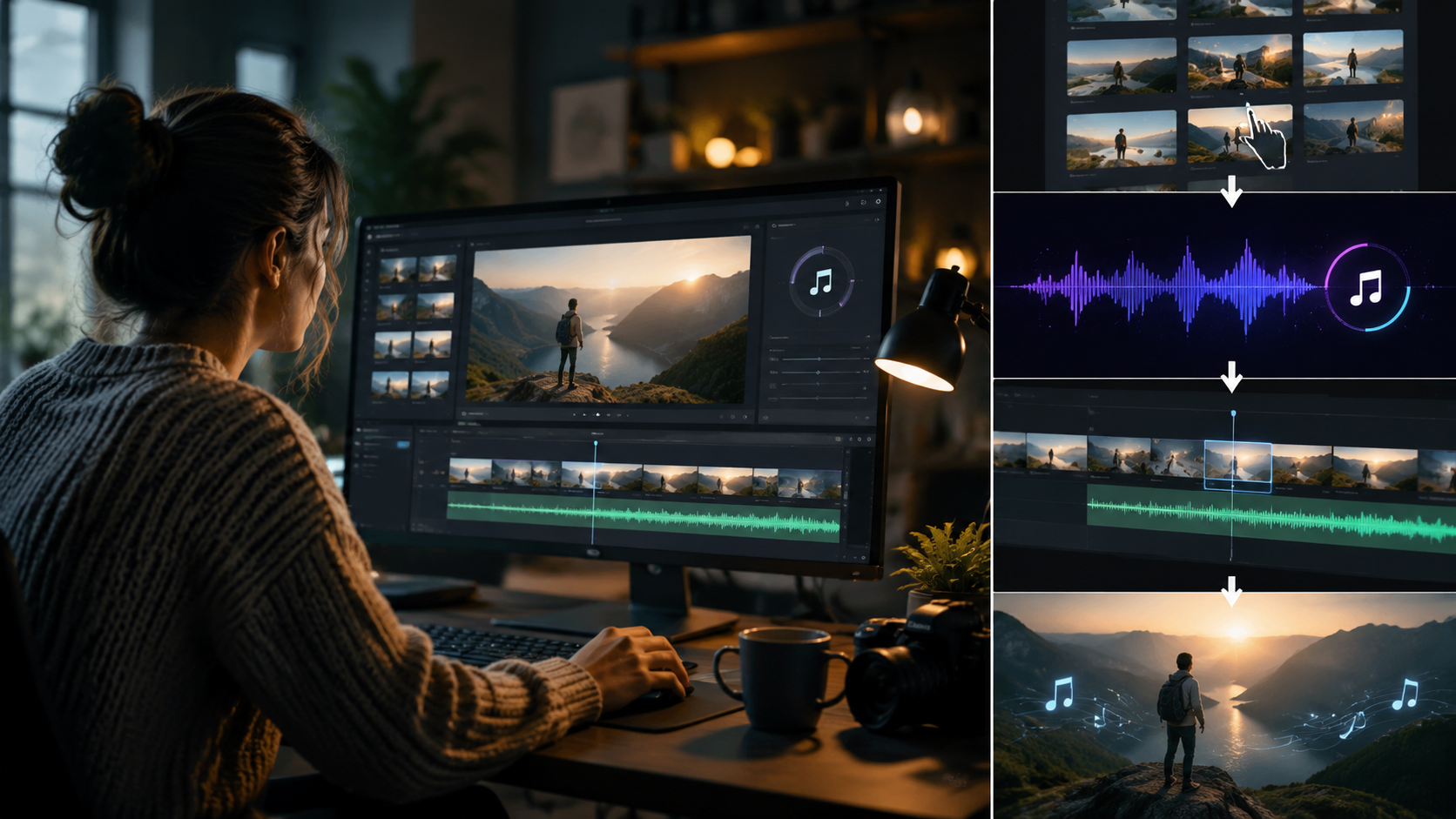The width and height of the screenshot is (1456, 819).
Task: Select middle-row left thumbnail in enlarged media grid
Action: point(1122,66)
